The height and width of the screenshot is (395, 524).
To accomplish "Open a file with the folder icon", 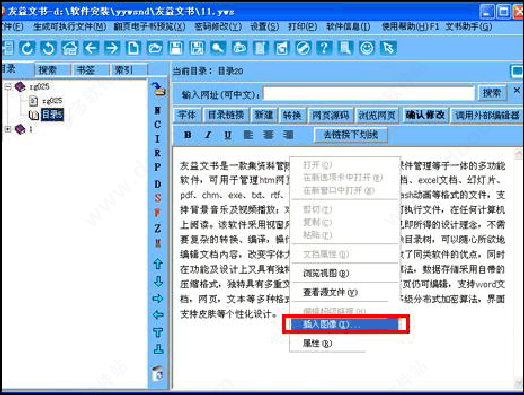I will 155,48.
